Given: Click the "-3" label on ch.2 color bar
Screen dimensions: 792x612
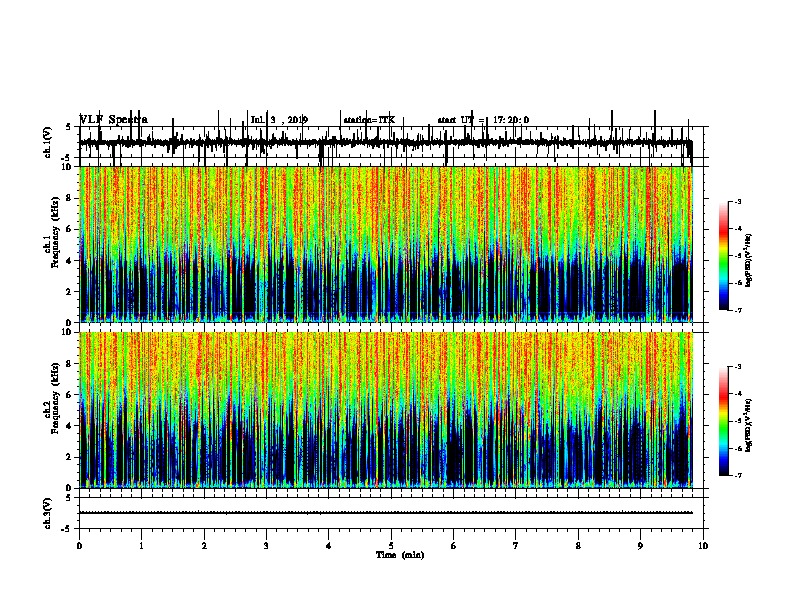Looking at the screenshot, I should point(737,367).
